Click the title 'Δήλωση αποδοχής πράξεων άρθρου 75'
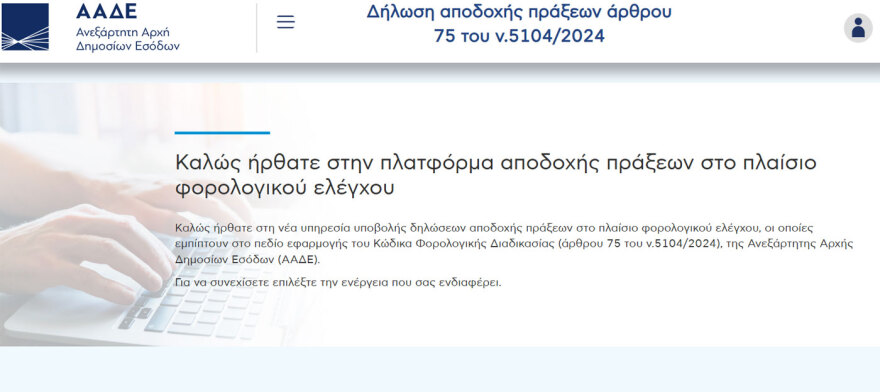 (519, 24)
